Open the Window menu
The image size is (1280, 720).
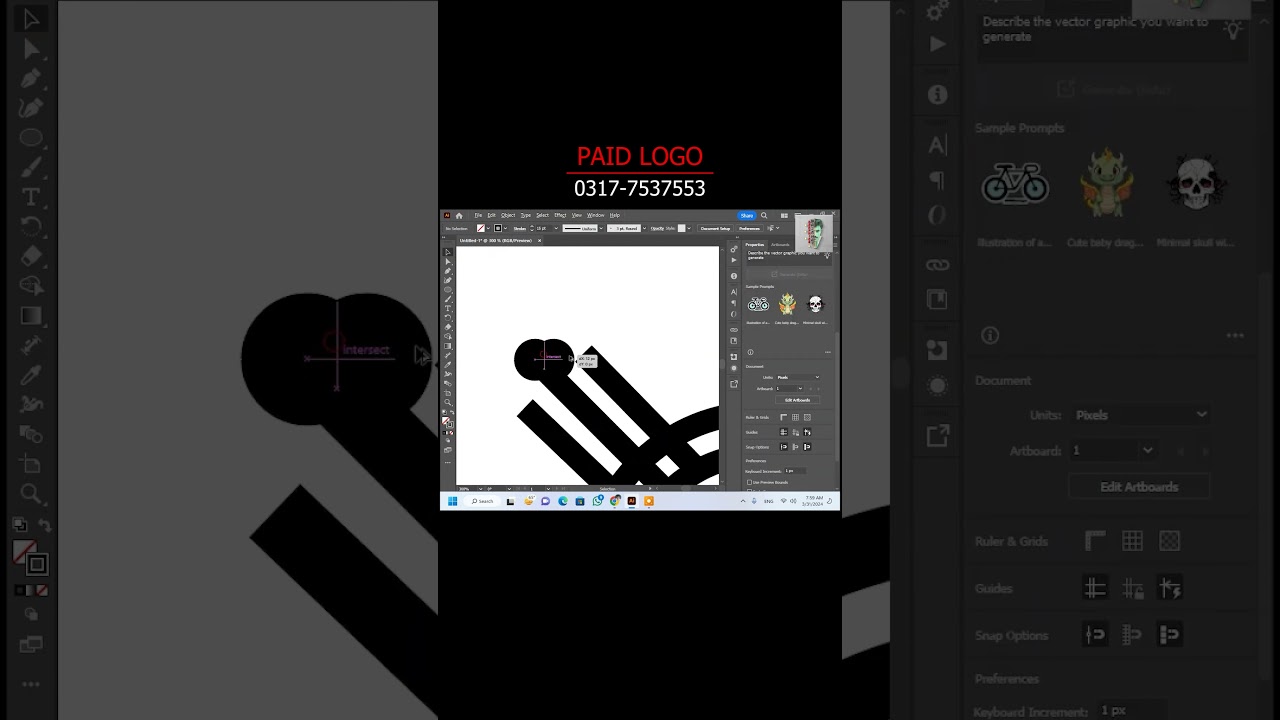(x=596, y=215)
